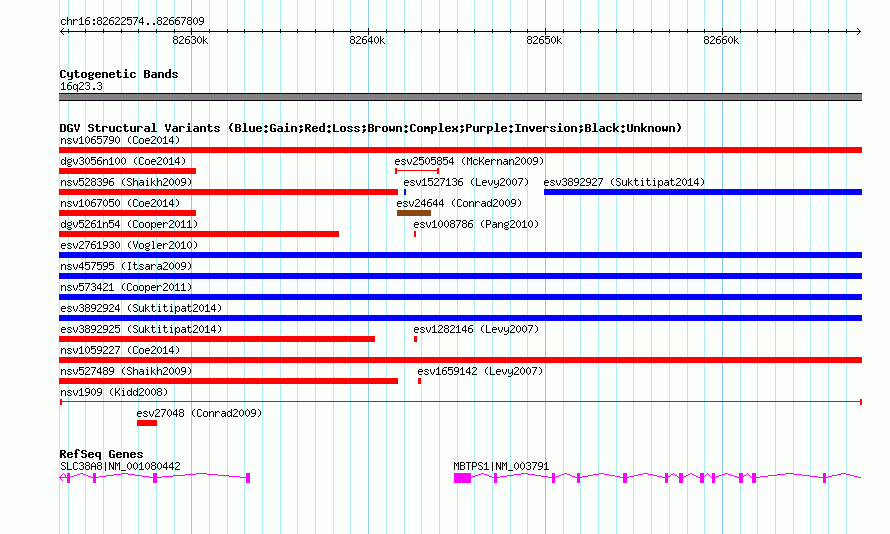Screen dimensions: 890x534
Task: Open esv24644 (Conrad2009) variant label
Action: pyautogui.click(x=459, y=203)
